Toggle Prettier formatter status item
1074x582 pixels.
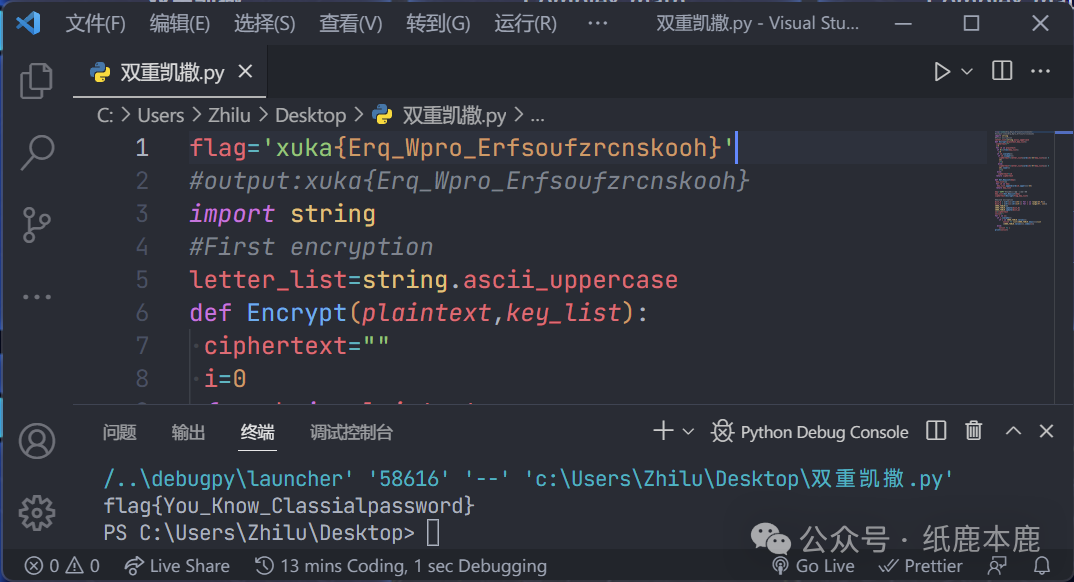tap(921, 566)
